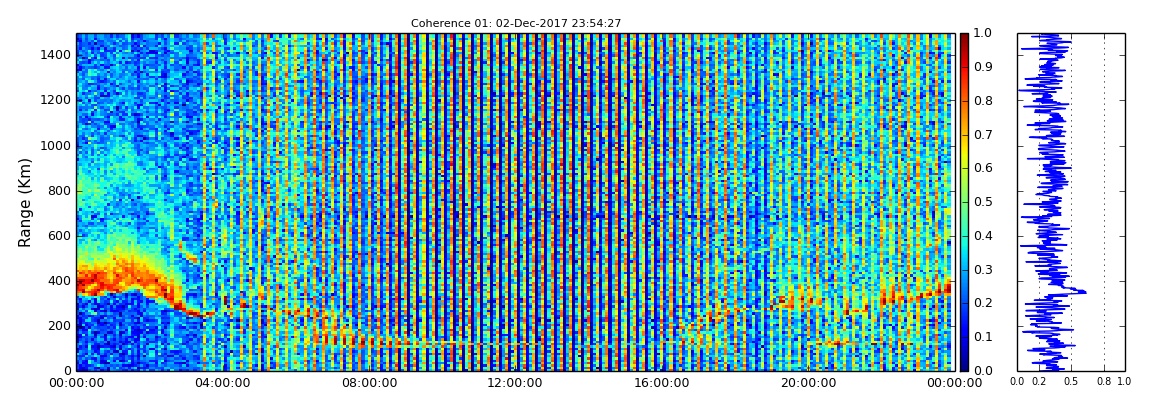Viewport: 1150px width, 407px height.
Task: Click the 0.2 tick under the profile plot
Action: [1039, 382]
